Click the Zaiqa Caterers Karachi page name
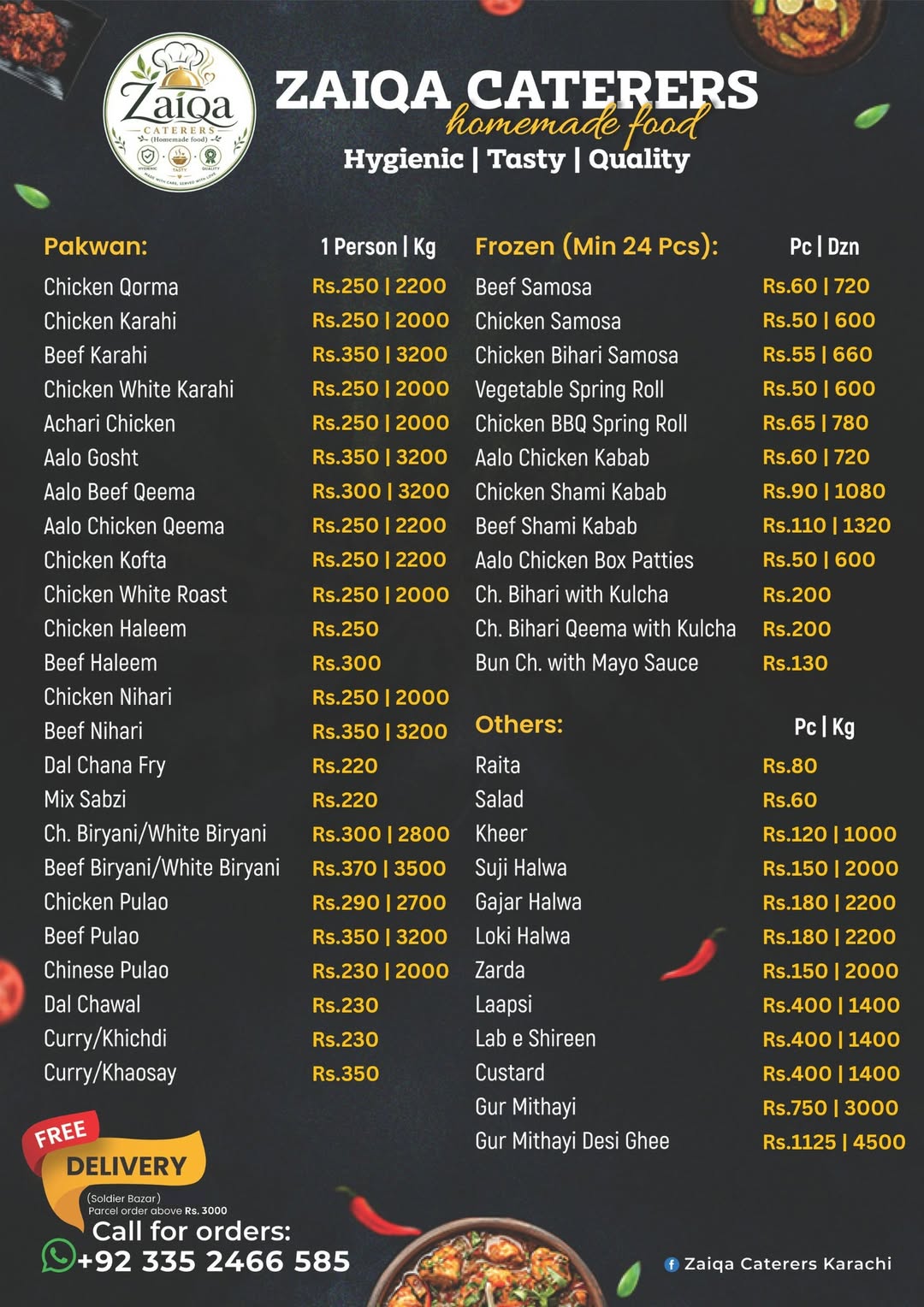924x1307 pixels. pos(788,1264)
